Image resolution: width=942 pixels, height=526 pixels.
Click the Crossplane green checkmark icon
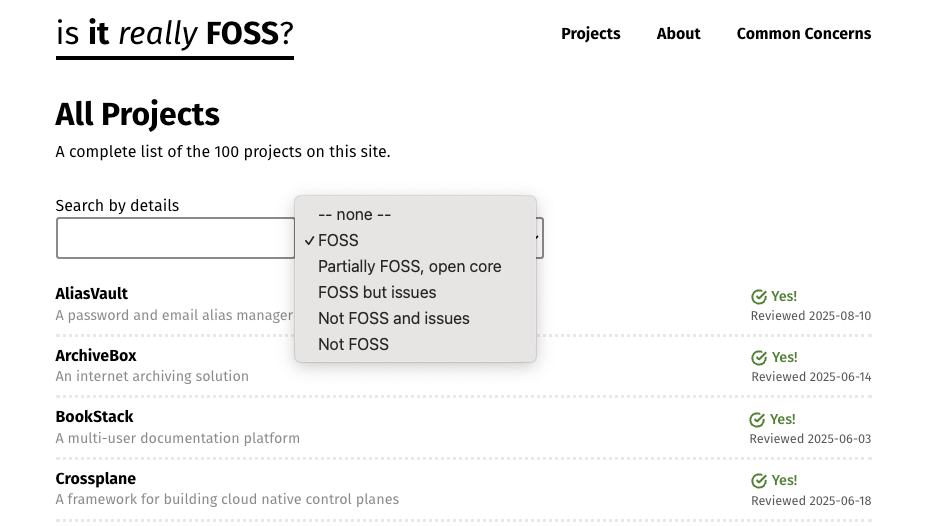click(759, 480)
